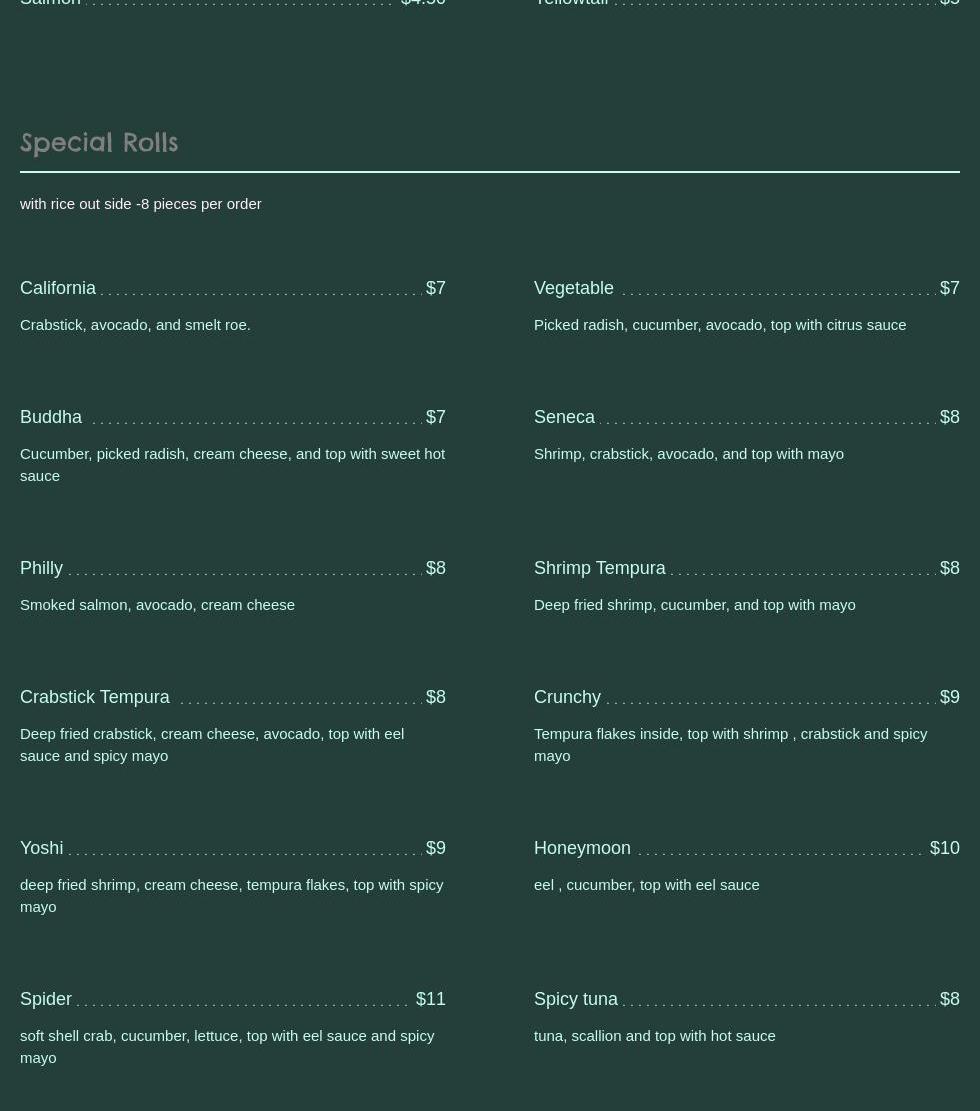Select the Vegetable roll item
The image size is (980, 1111).
[574, 288]
